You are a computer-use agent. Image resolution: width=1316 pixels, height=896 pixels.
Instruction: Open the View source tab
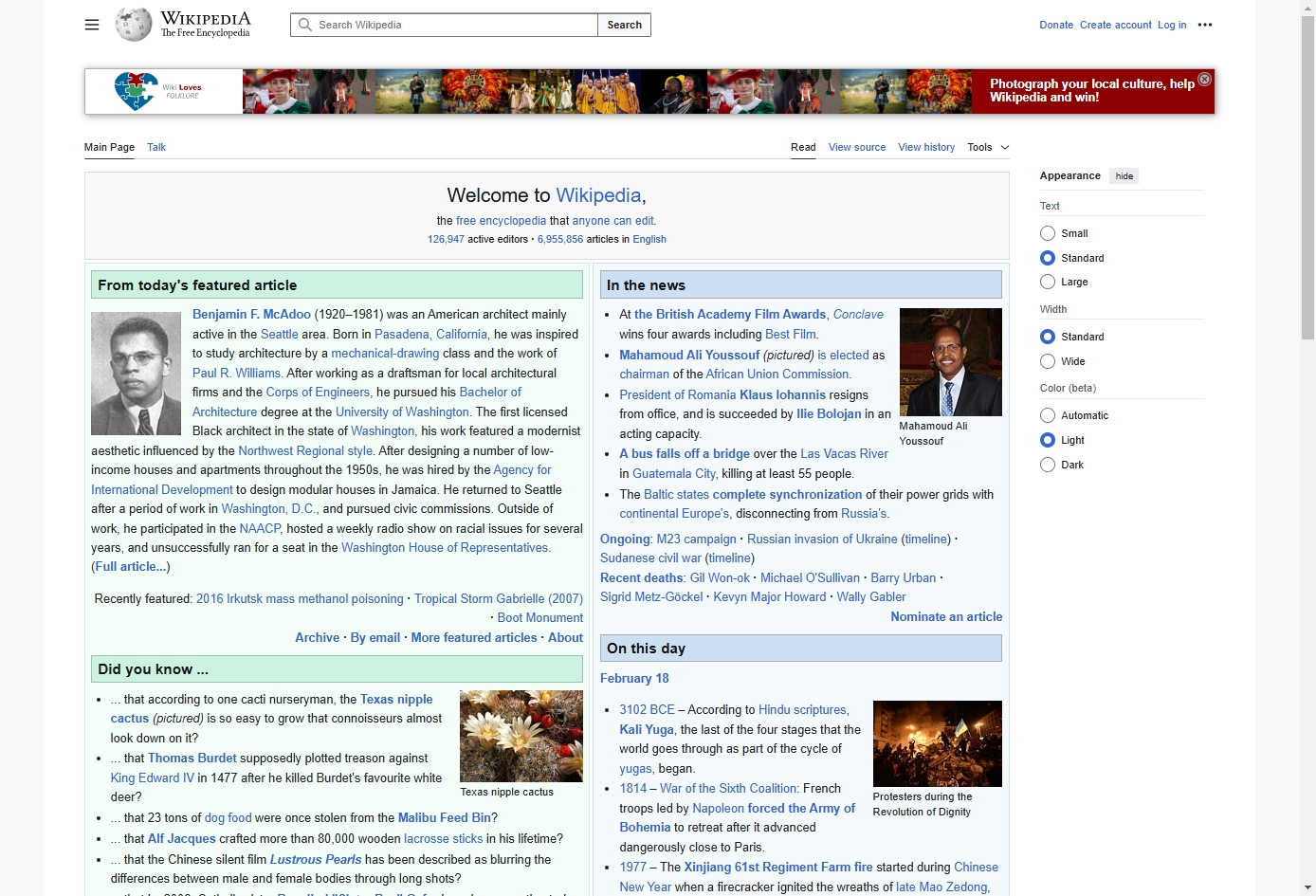click(x=857, y=147)
